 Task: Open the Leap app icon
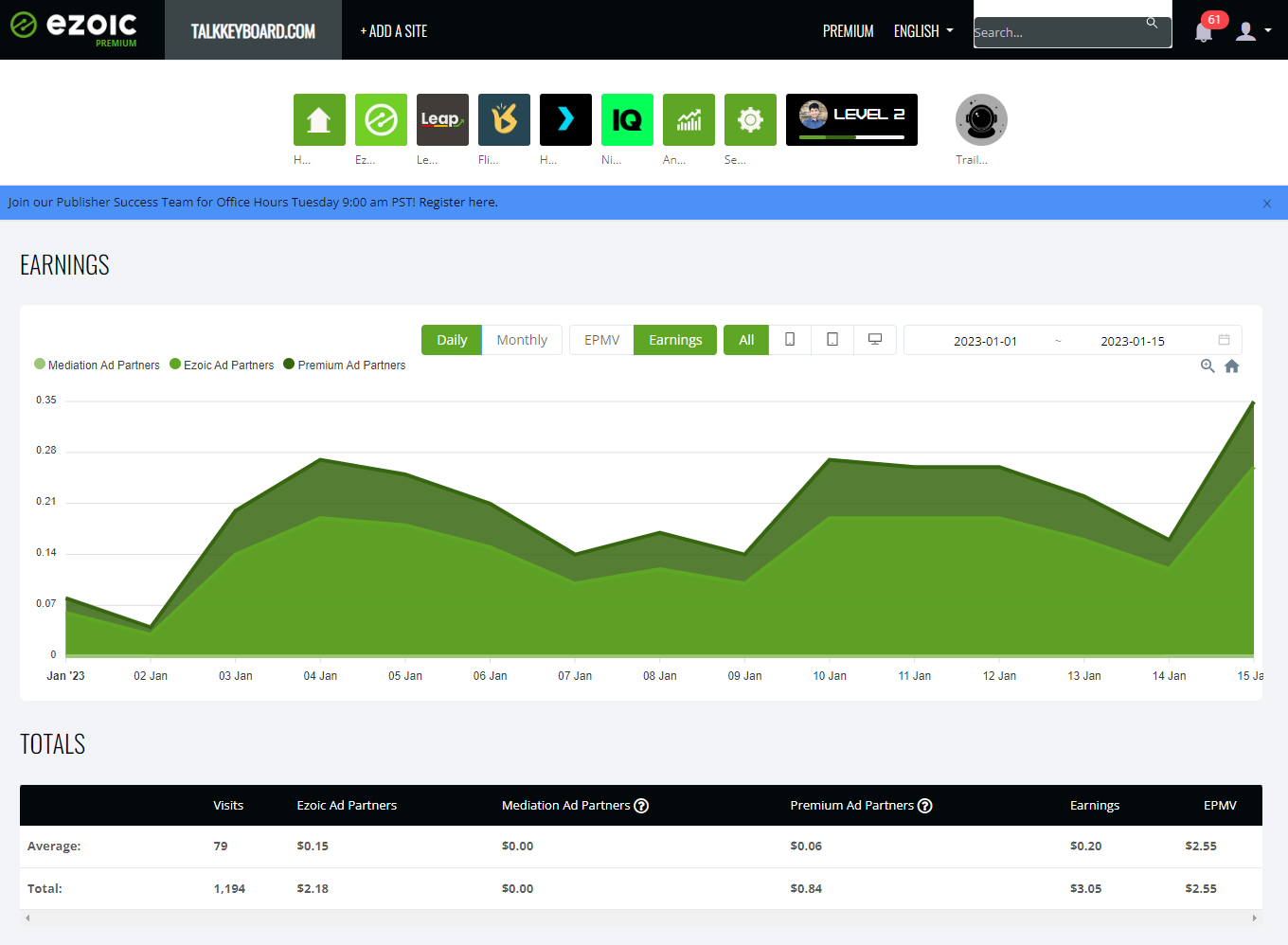(x=442, y=119)
